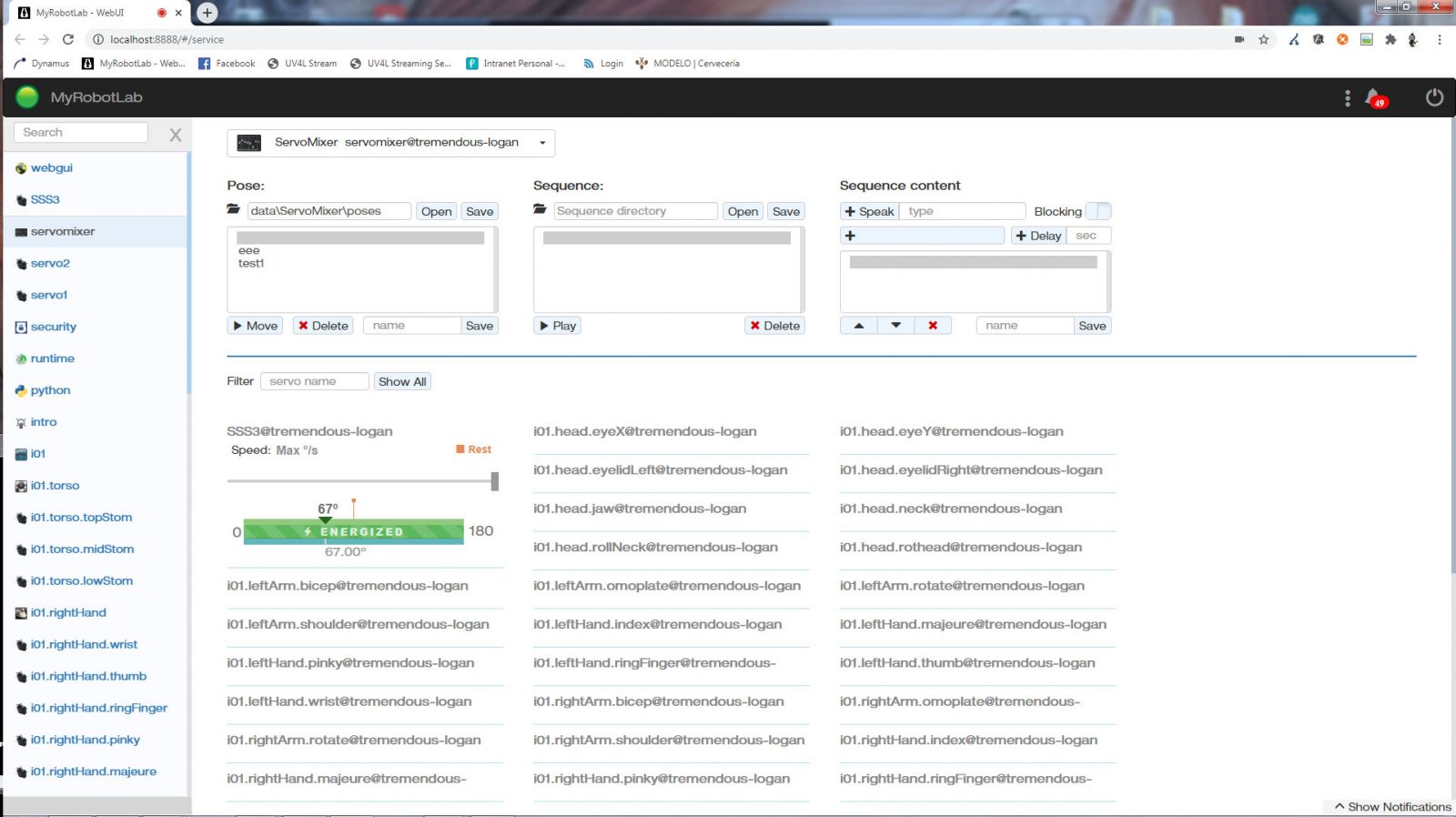
Task: Remove sequence item with red X button
Action: (933, 326)
